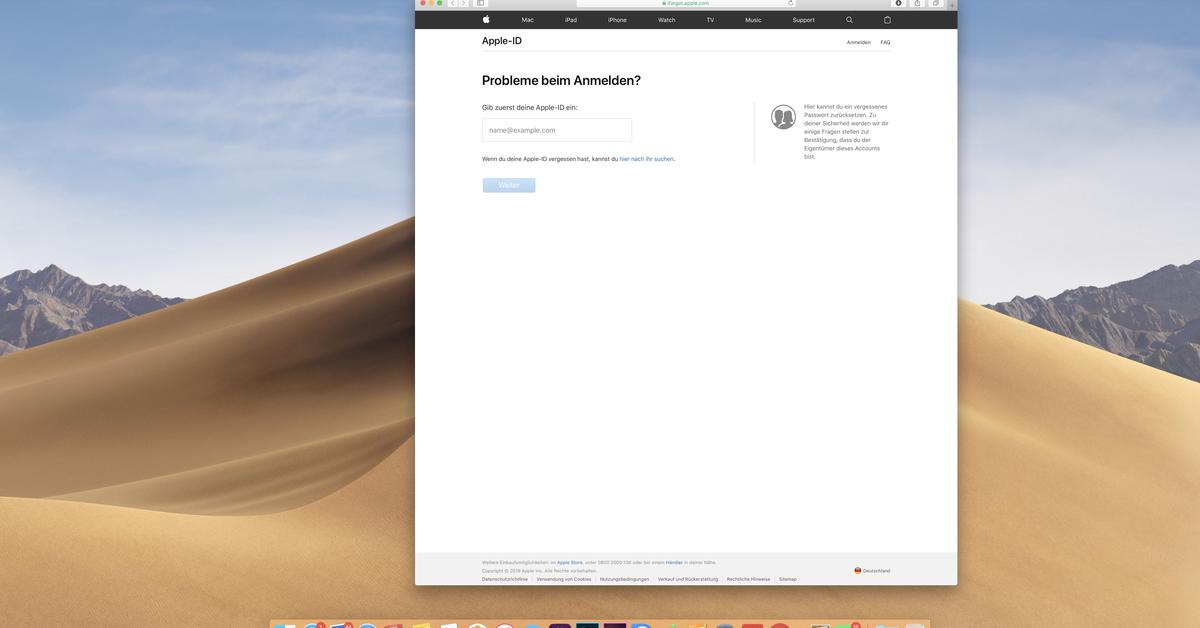This screenshot has width=1200, height=628.
Task: Open the Verwendung von Cookies link
Action: [x=564, y=579]
